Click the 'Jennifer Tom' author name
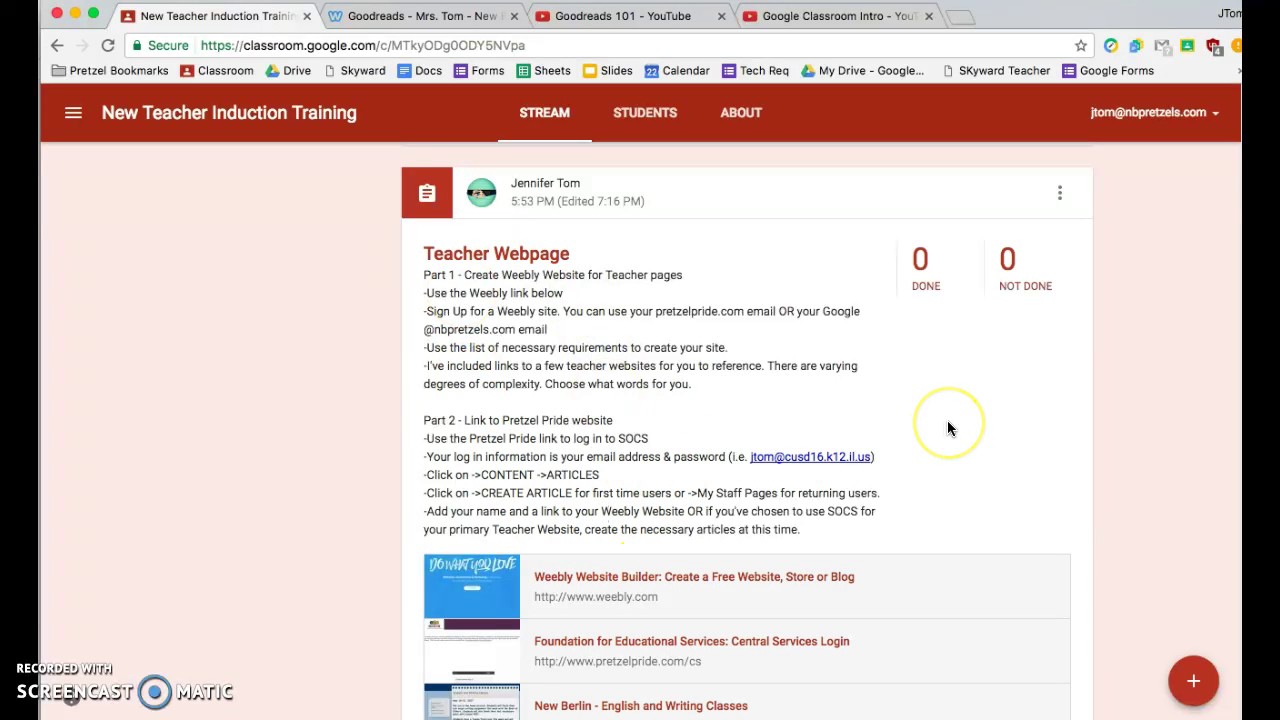This screenshot has height=720, width=1280. point(545,183)
